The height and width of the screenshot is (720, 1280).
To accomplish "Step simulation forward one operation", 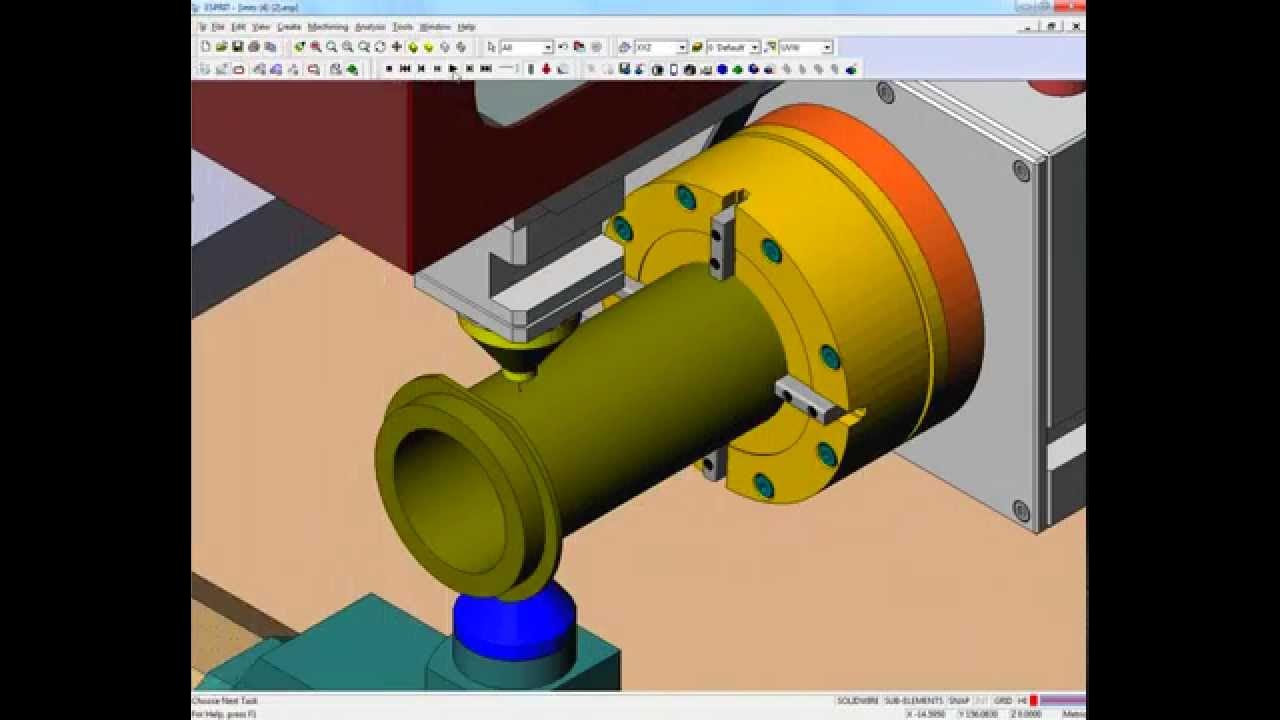I will coord(469,69).
